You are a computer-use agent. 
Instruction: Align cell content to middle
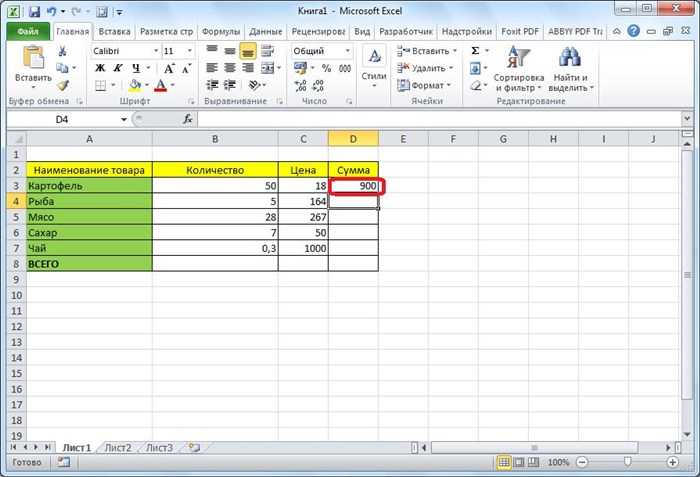(x=230, y=51)
